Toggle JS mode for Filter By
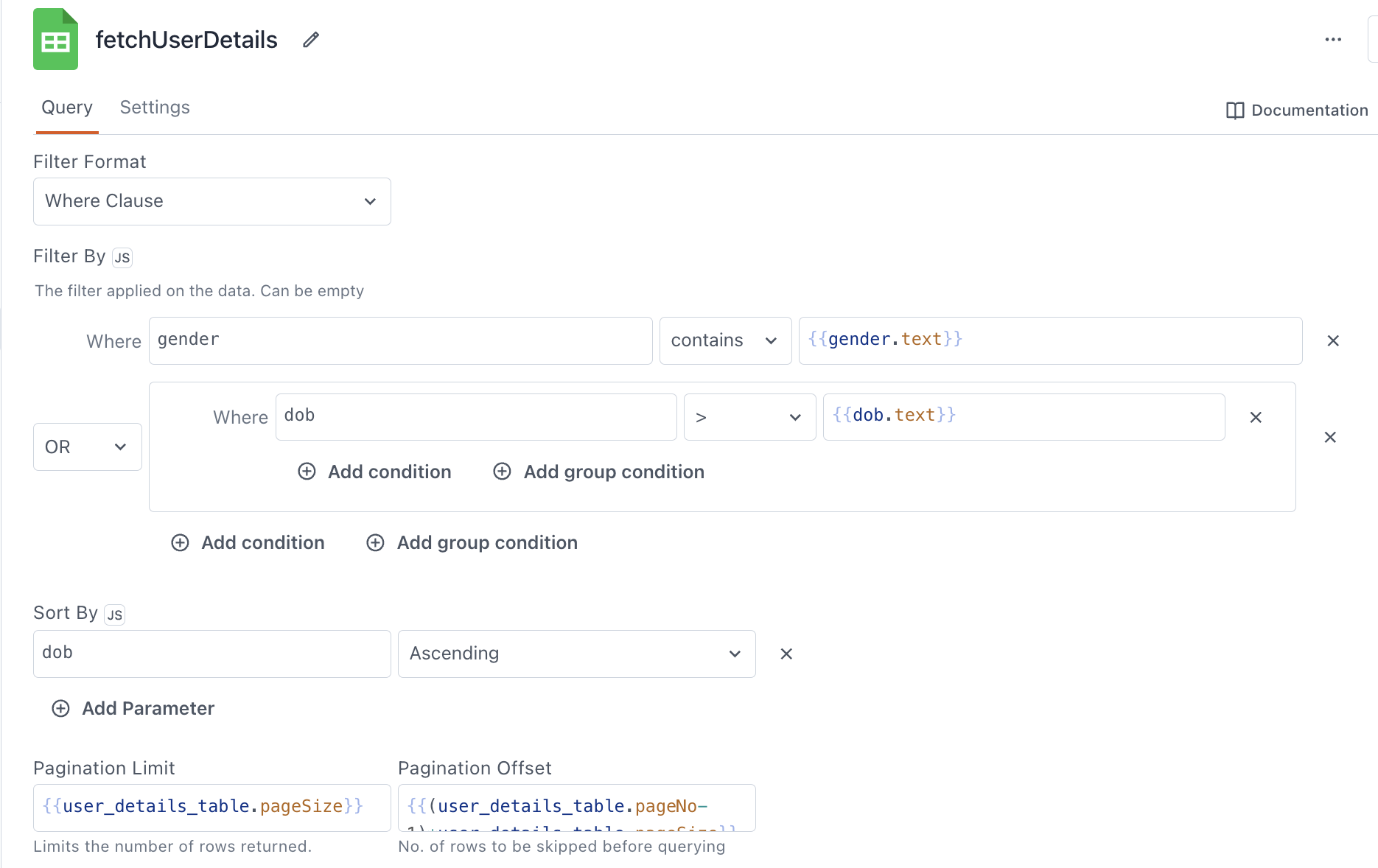 pyautogui.click(x=122, y=257)
